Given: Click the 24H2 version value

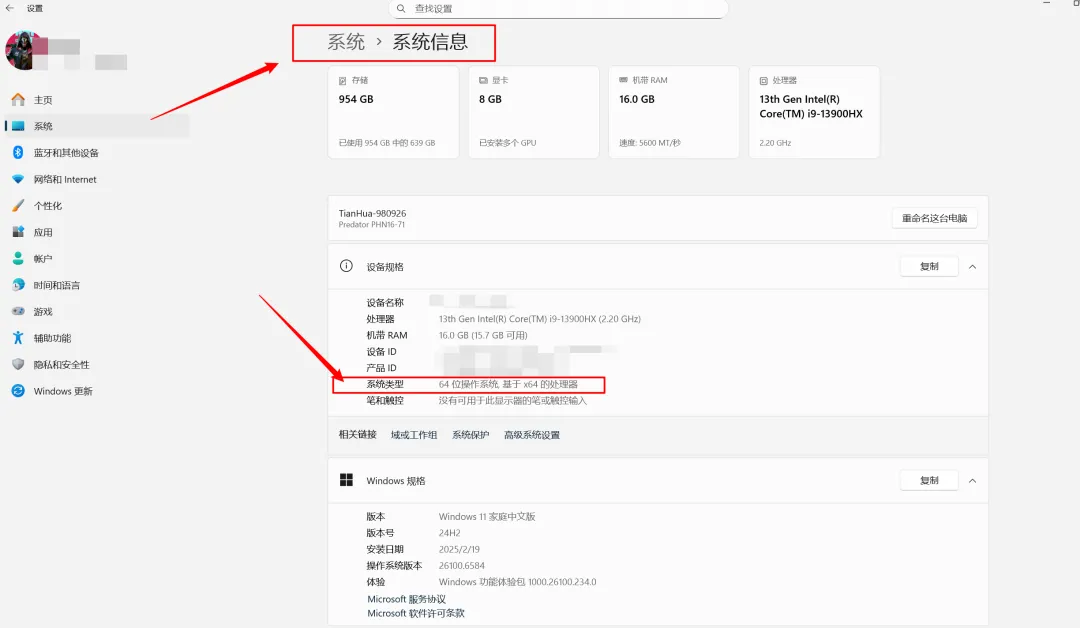Looking at the screenshot, I should pyautogui.click(x=450, y=533).
